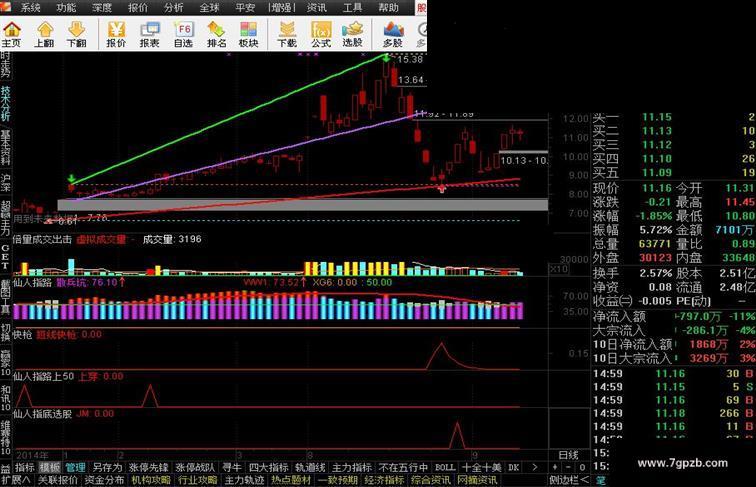This screenshot has height=487, width=756.
Task: Open the 全球 menu
Action: coord(209,7)
